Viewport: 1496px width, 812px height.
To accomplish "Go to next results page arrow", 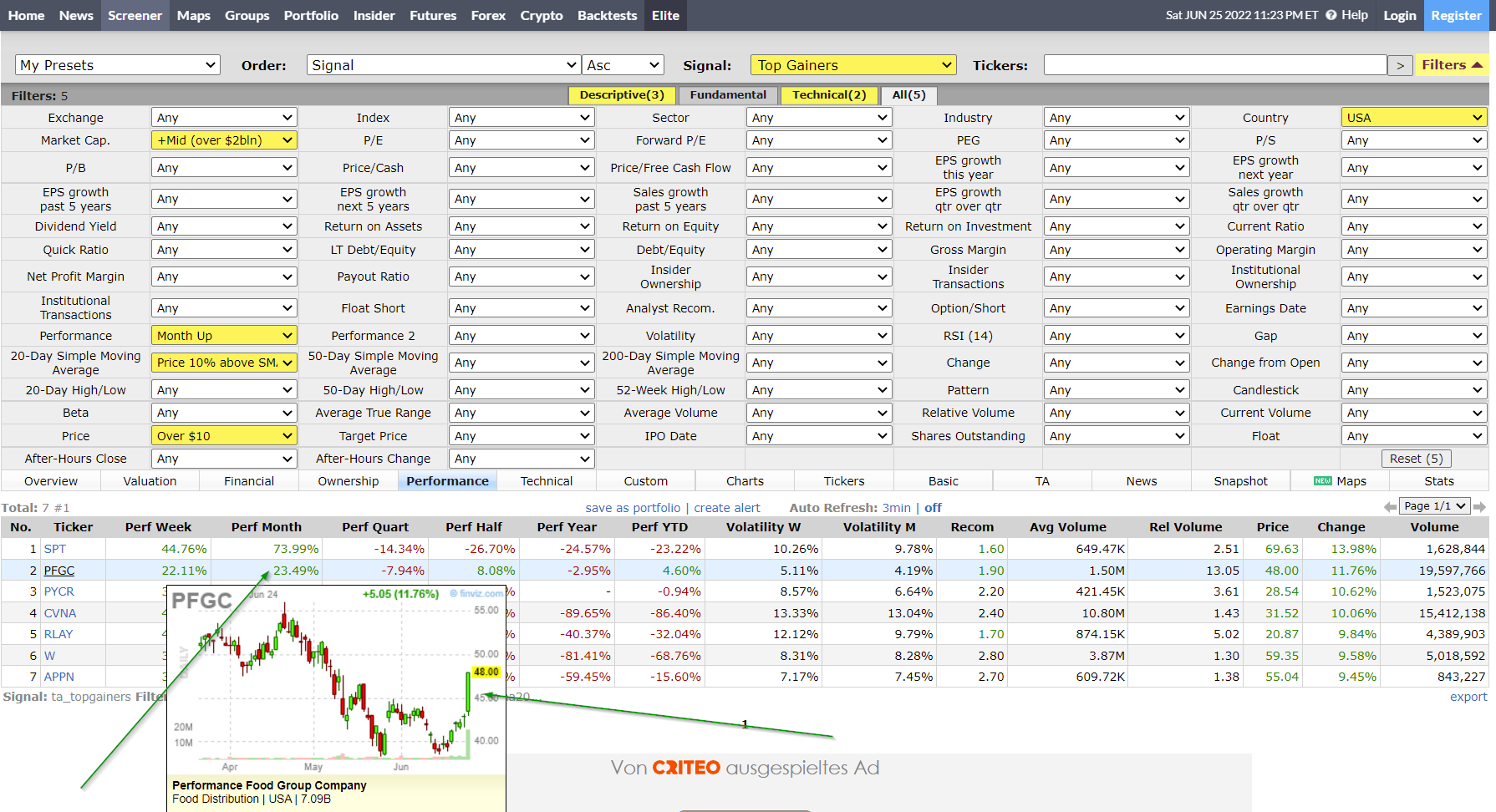I will (1479, 506).
